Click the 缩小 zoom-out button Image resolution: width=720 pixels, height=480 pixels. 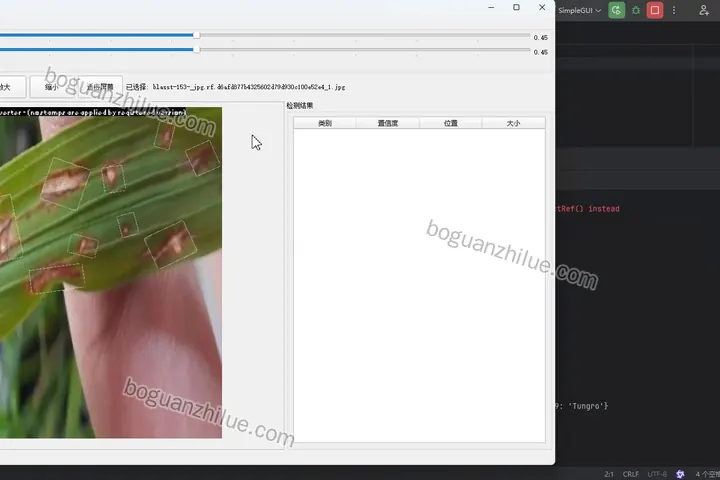(51, 87)
